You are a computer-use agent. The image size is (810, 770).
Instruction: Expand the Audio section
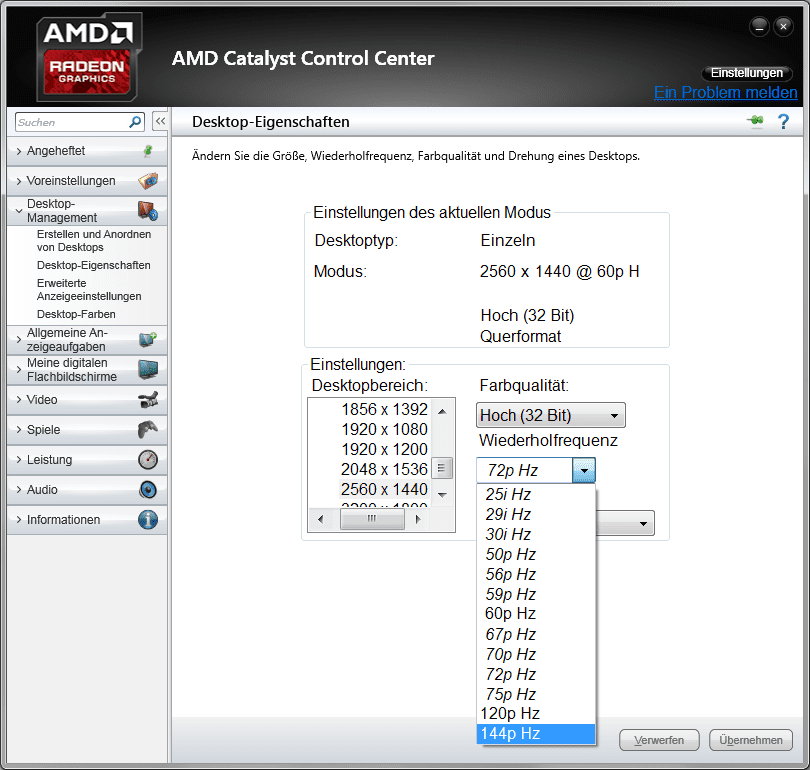click(x=19, y=490)
